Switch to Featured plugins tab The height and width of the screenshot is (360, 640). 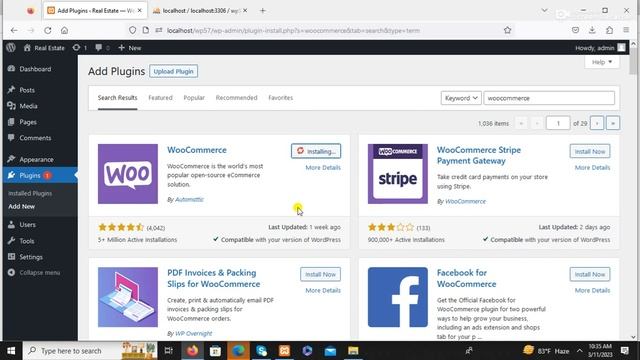[x=160, y=98]
